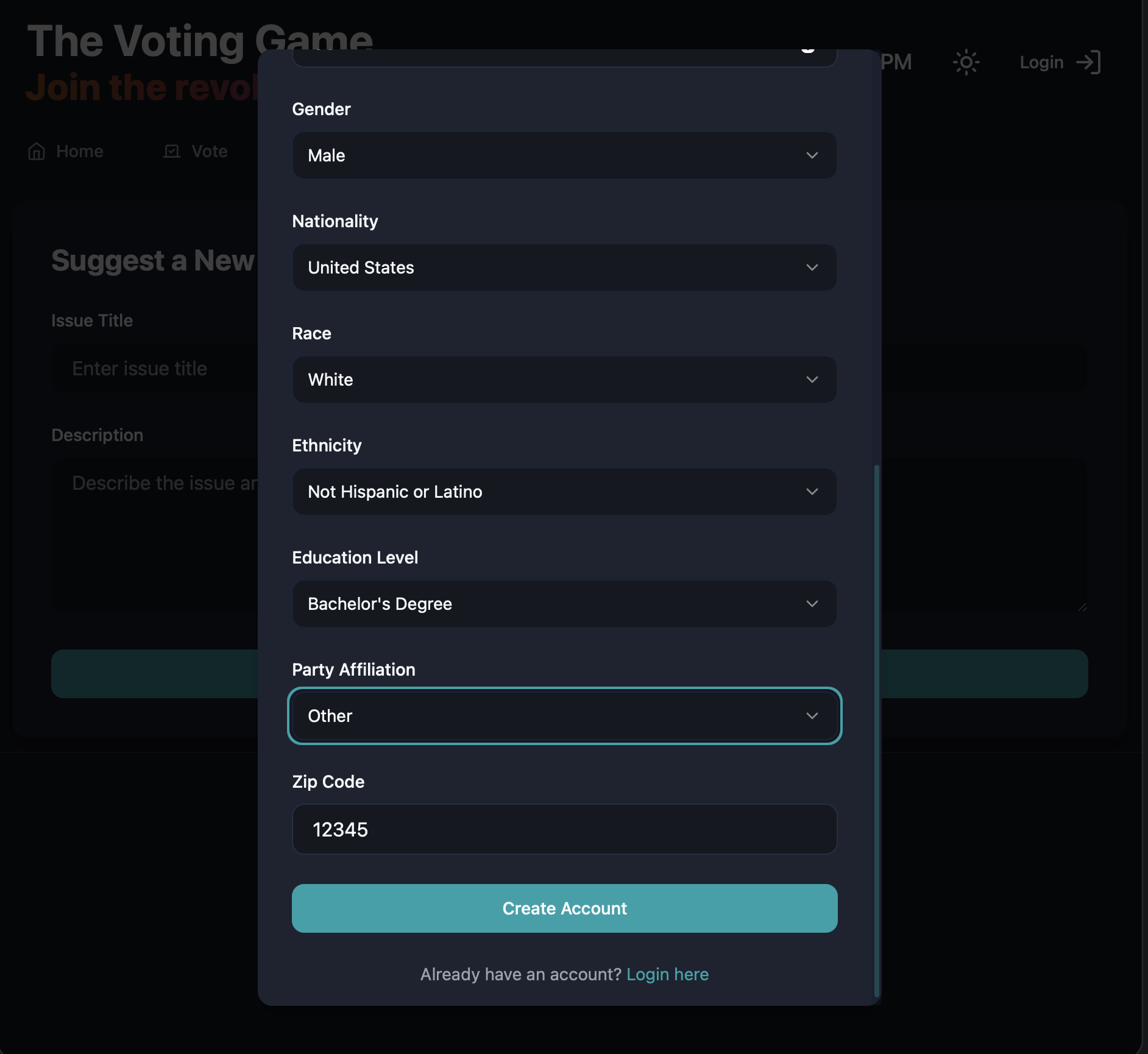
Task: Click the Login arrow icon in header
Action: pyautogui.click(x=1088, y=62)
